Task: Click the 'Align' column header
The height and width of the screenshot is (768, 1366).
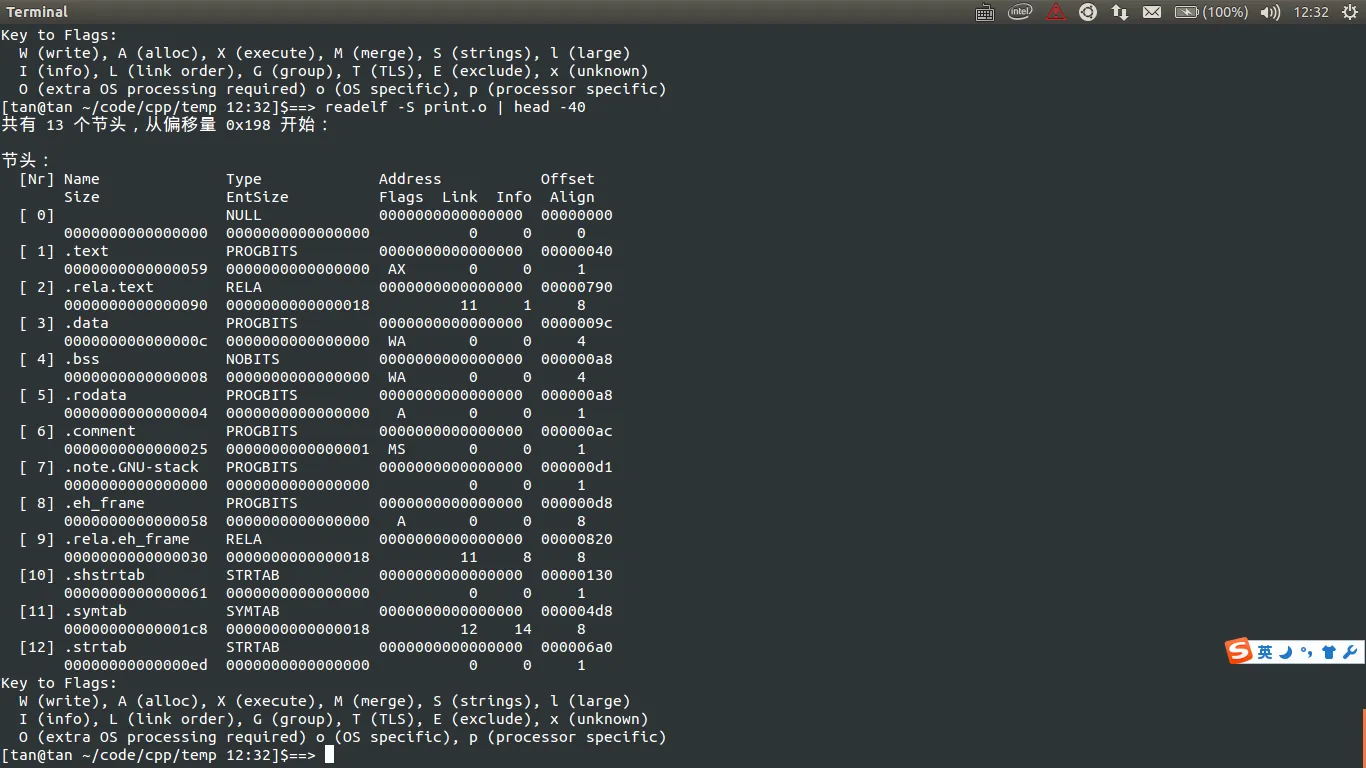Action: click(572, 197)
